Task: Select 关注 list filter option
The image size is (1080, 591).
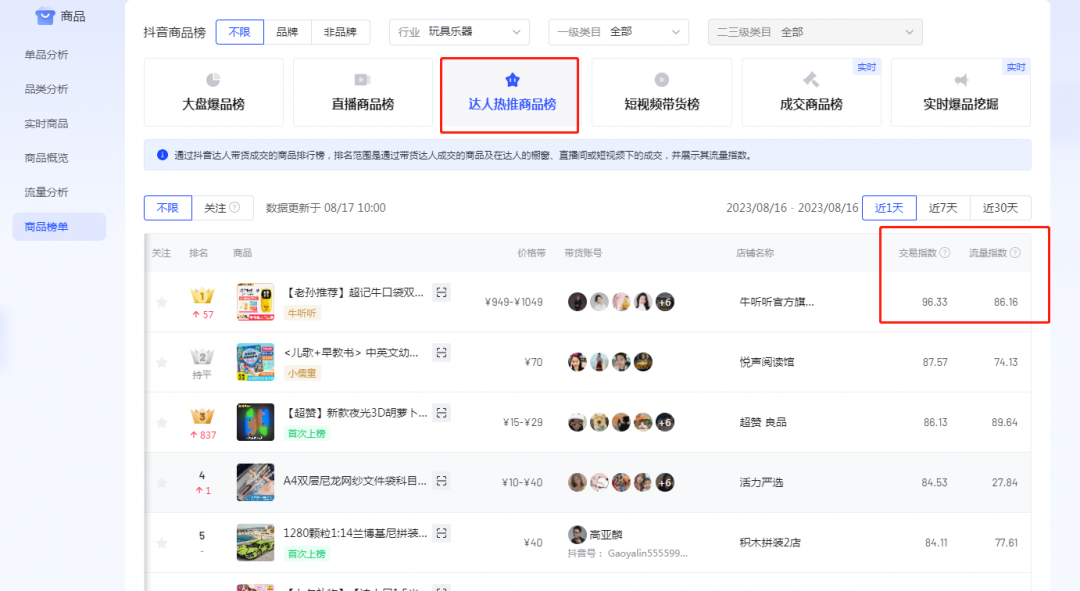Action: click(x=222, y=207)
